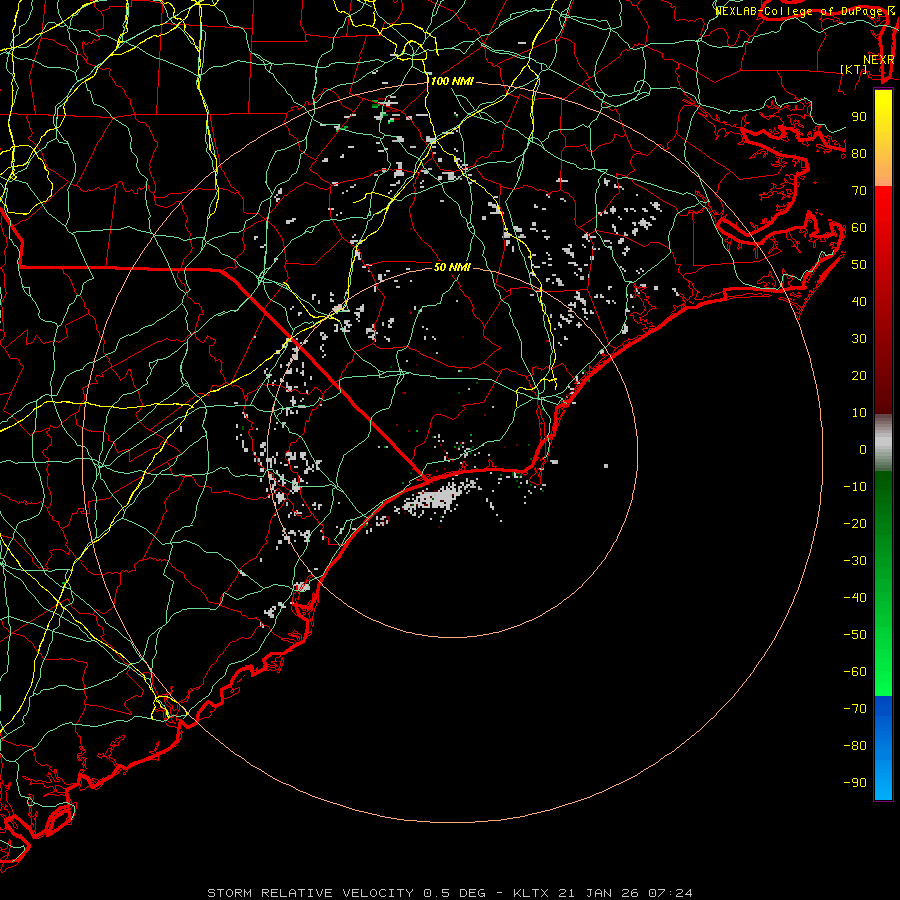Select the -40 label on velocity scale

click(855, 598)
